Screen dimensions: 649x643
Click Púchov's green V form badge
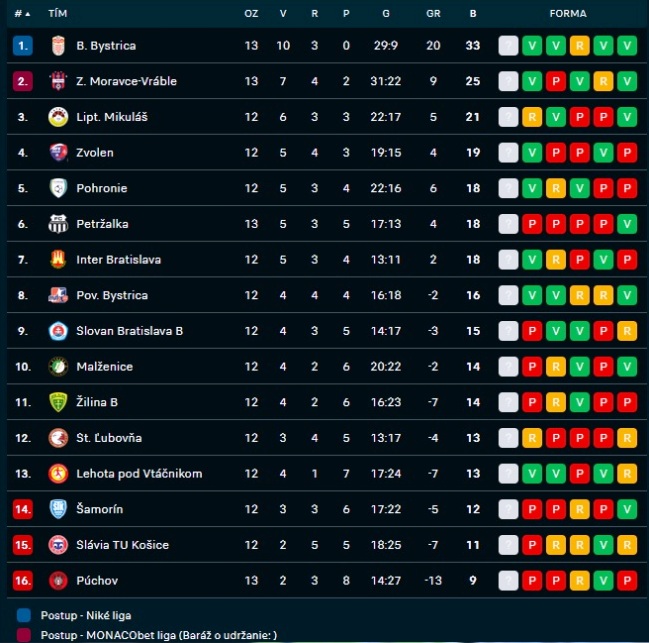point(603,581)
